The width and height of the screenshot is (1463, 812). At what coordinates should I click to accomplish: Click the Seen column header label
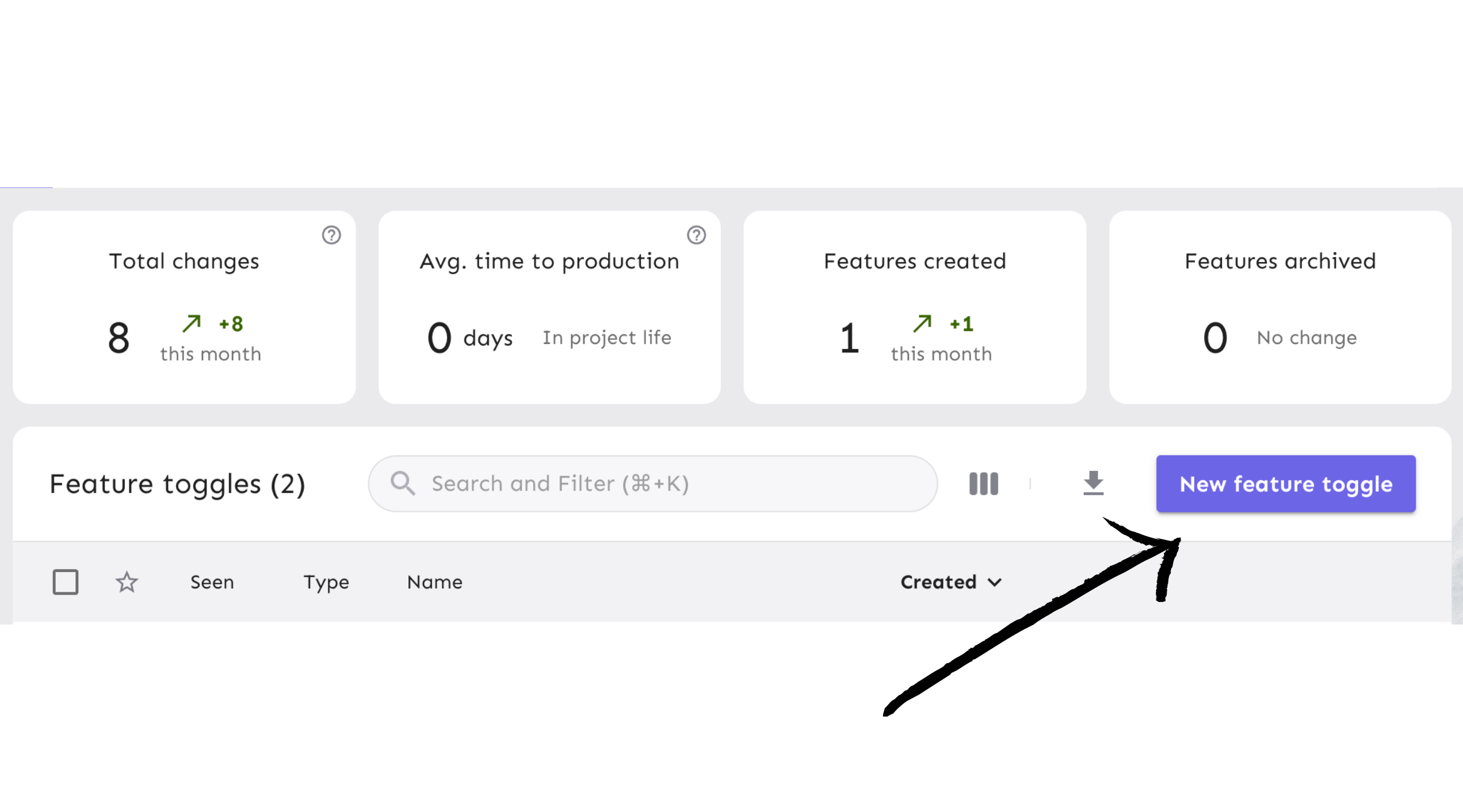click(212, 582)
